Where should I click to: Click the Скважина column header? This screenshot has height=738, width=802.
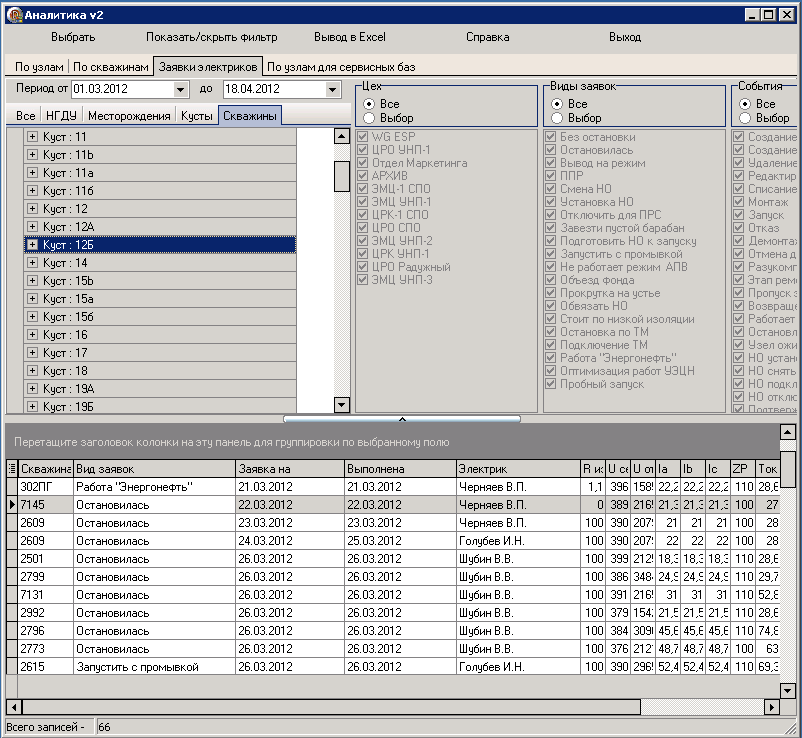click(46, 469)
